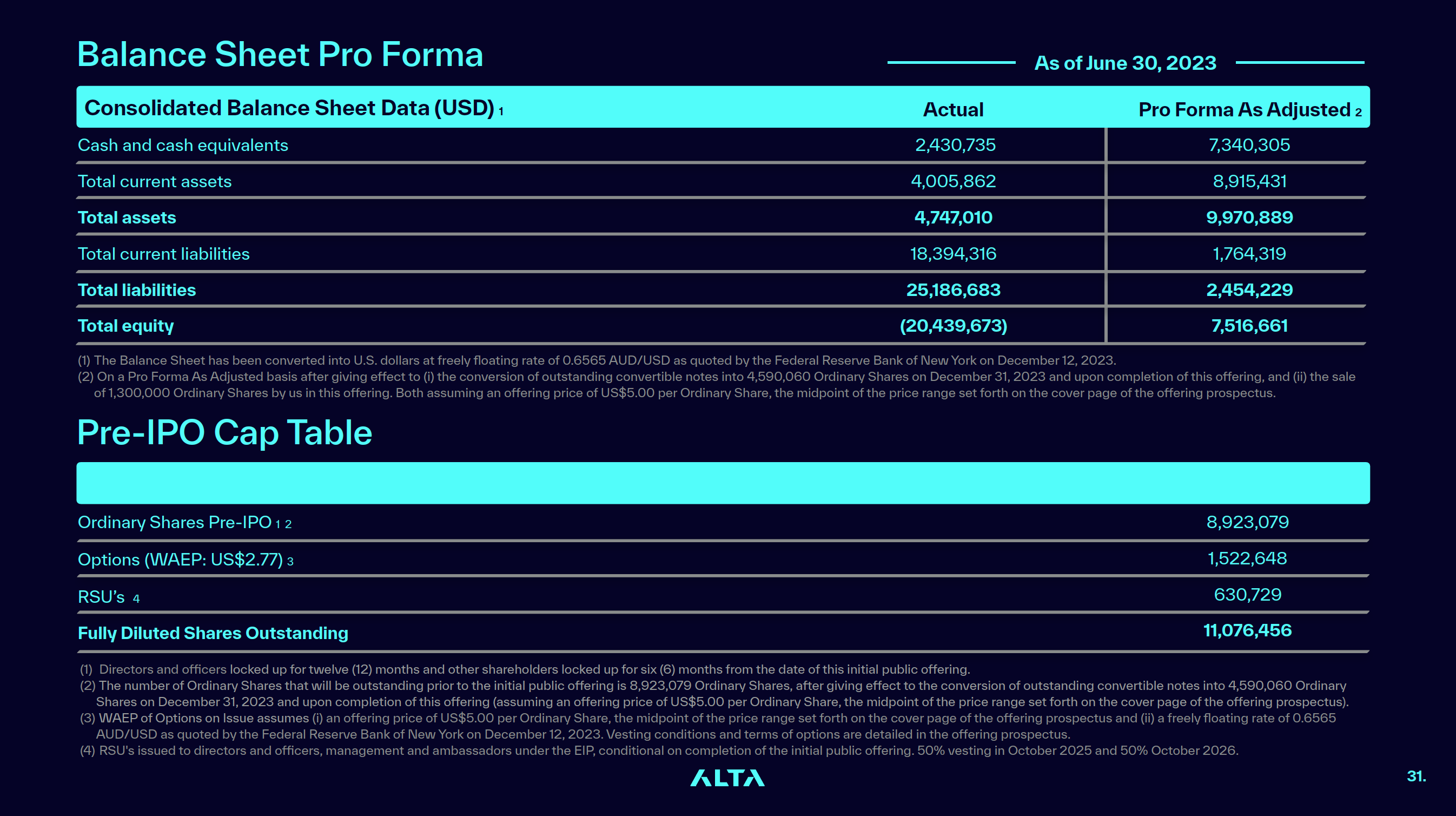Click the Pre-IPO Cap Table heading
The height and width of the screenshot is (816, 1456).
224,433
